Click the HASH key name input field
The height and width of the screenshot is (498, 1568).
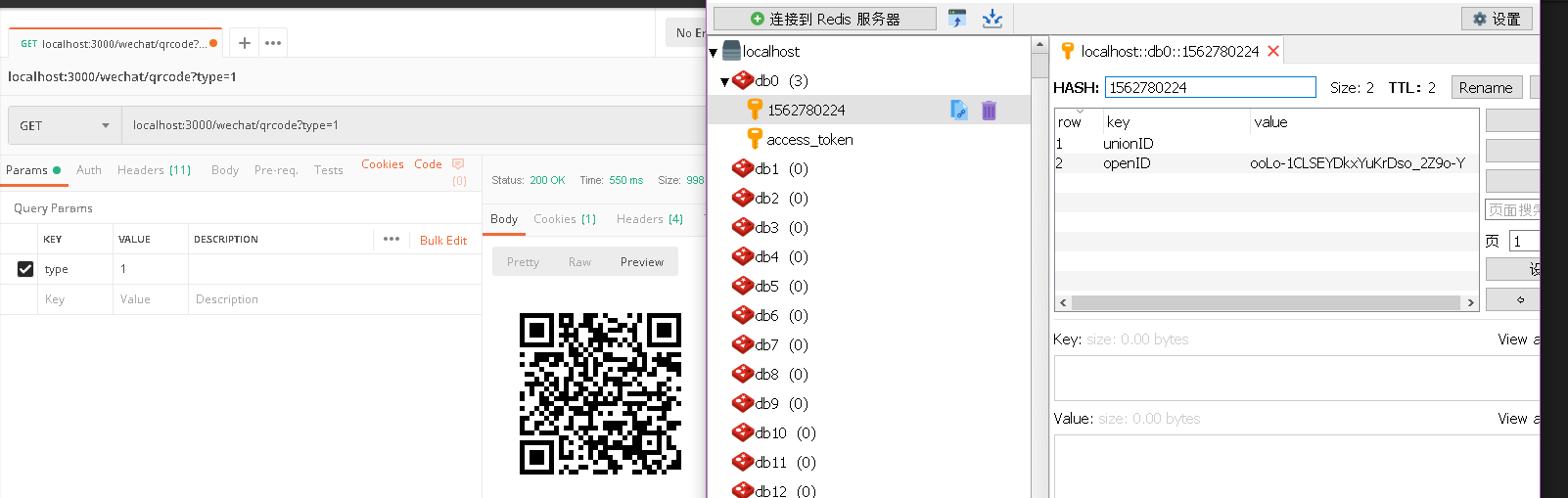(x=1211, y=87)
